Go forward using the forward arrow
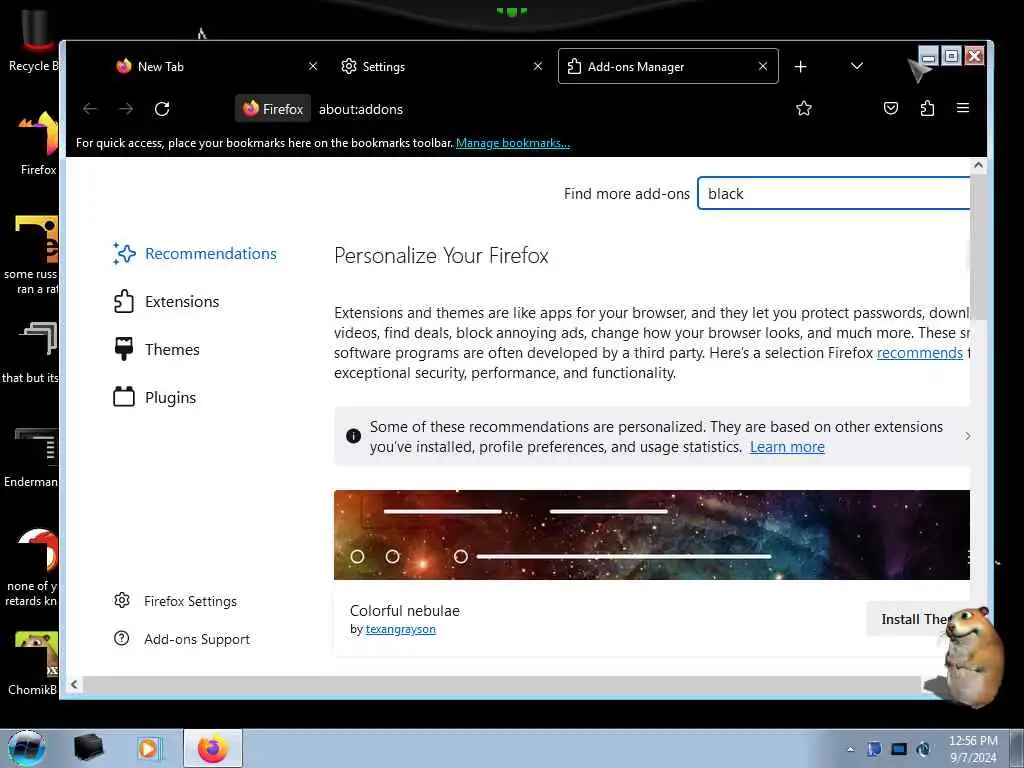This screenshot has width=1024, height=768. (x=126, y=109)
